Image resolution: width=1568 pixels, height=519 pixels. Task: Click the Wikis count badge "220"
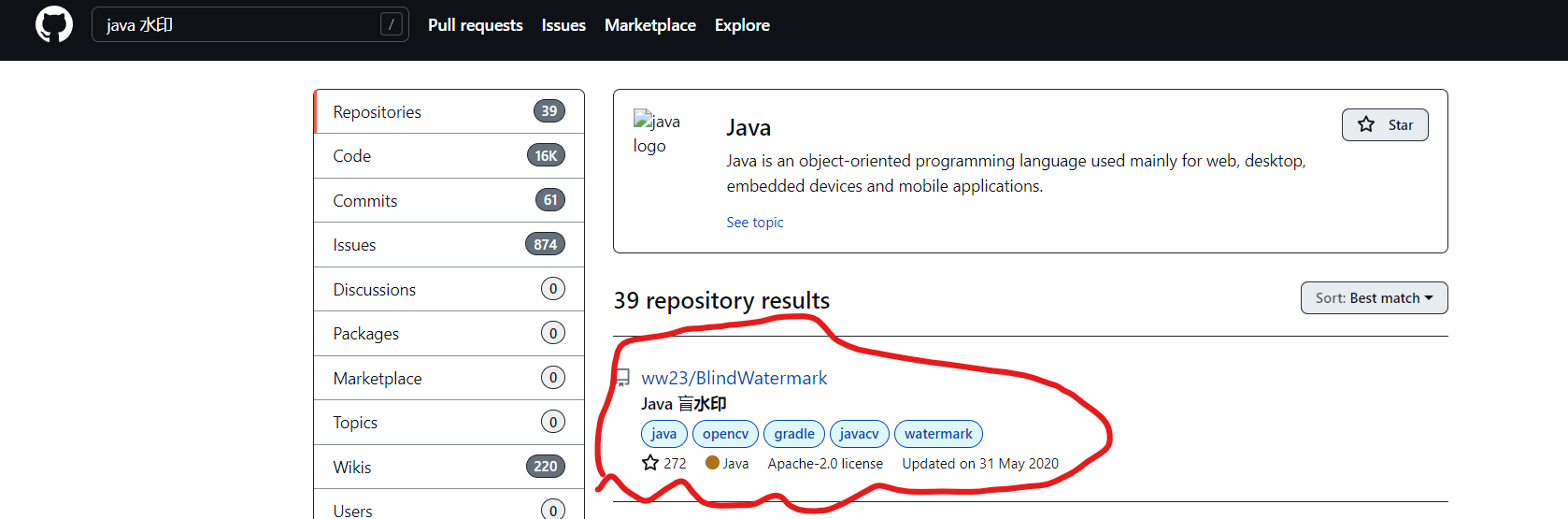tap(546, 467)
